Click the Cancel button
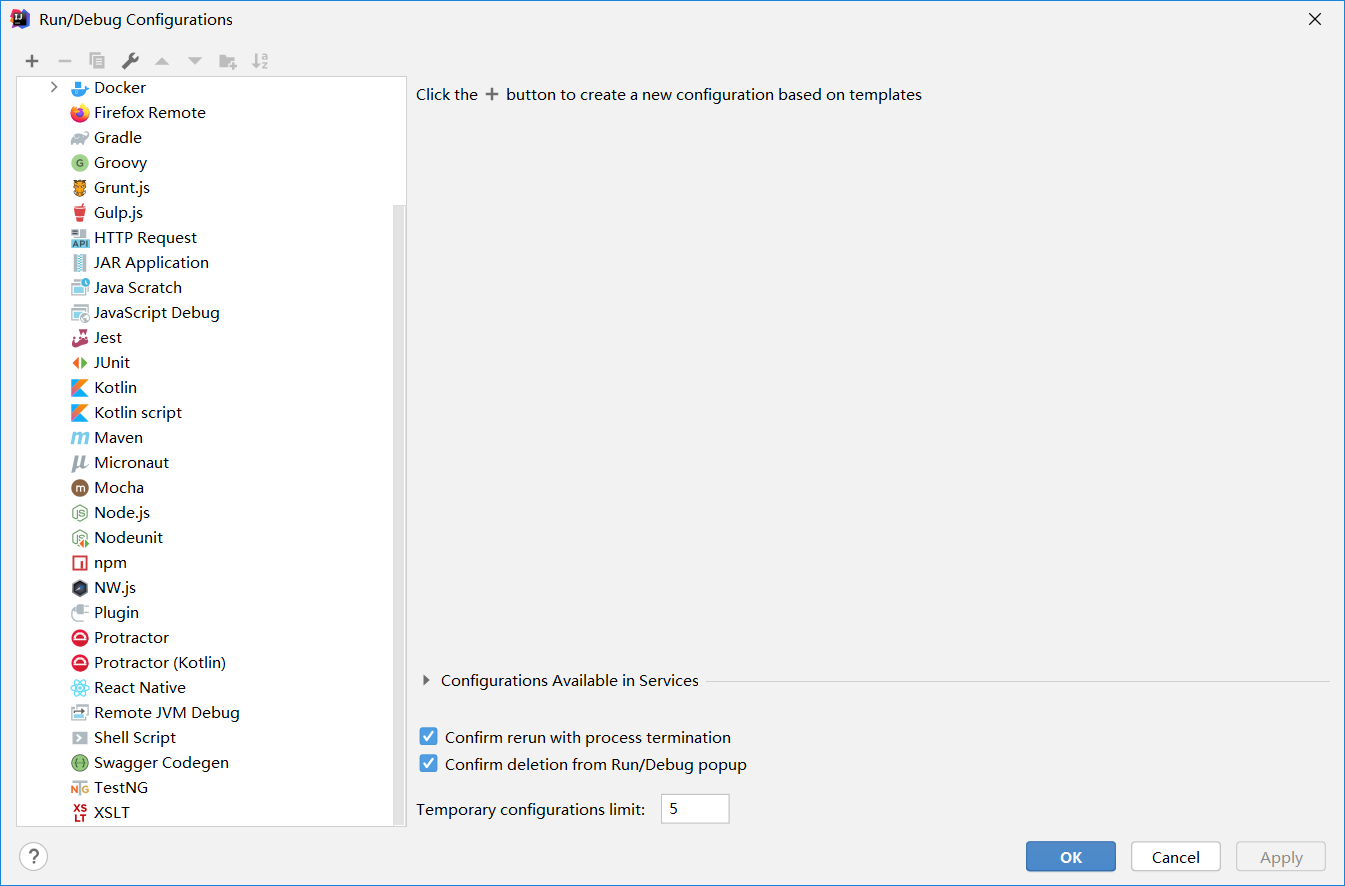Viewport: 1345px width, 886px height. coord(1176,857)
